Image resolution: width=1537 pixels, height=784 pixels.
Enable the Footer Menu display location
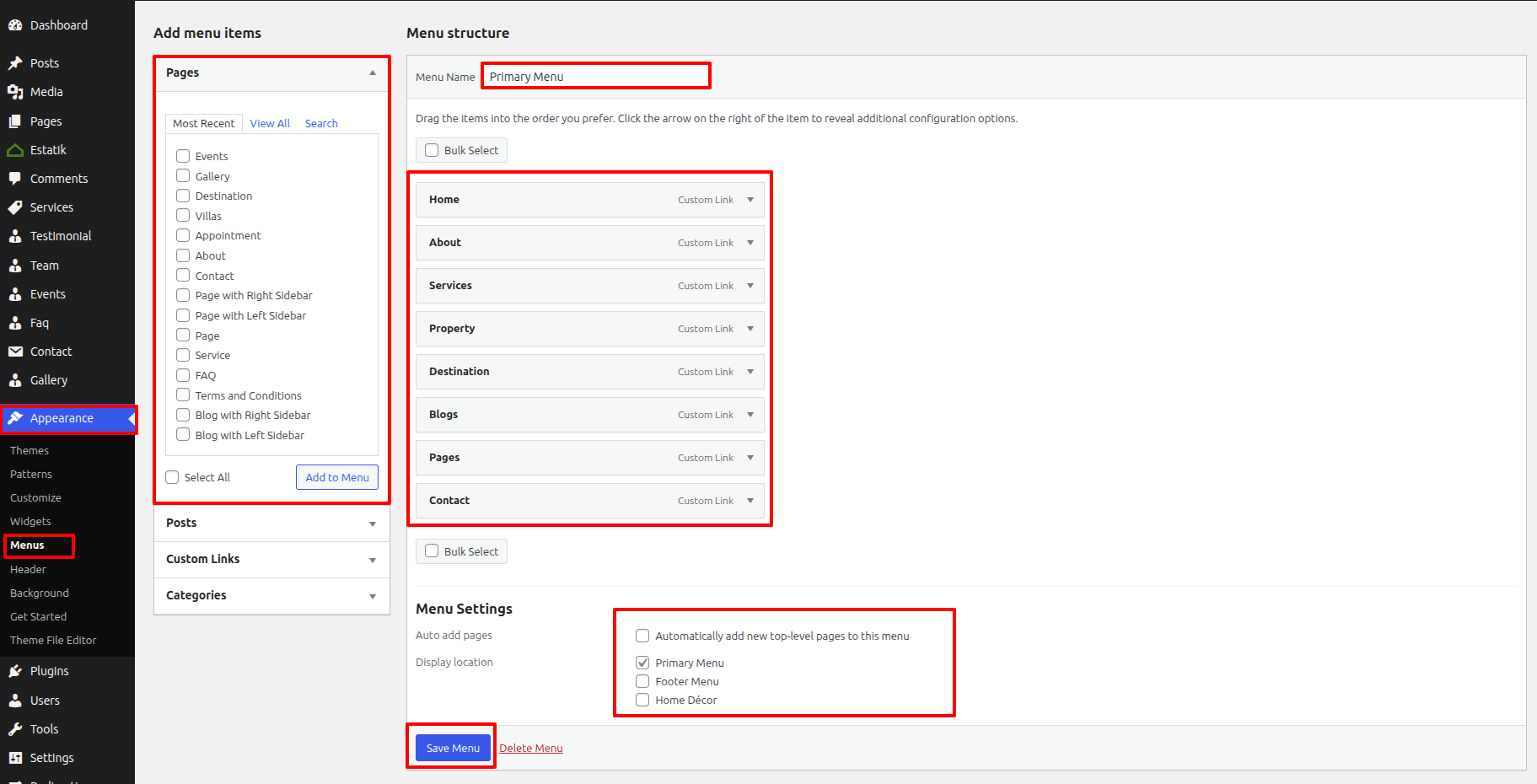[642, 681]
